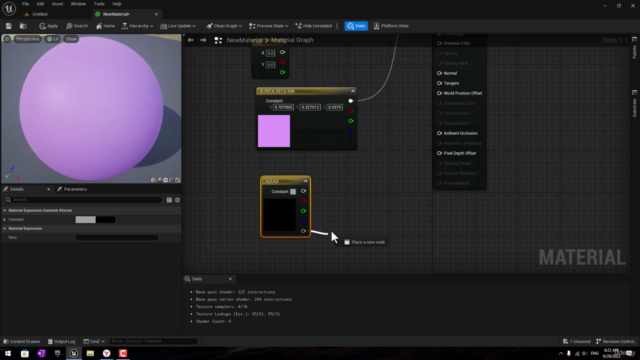
Task: Click the Browse to asset icon
Action: point(23,26)
